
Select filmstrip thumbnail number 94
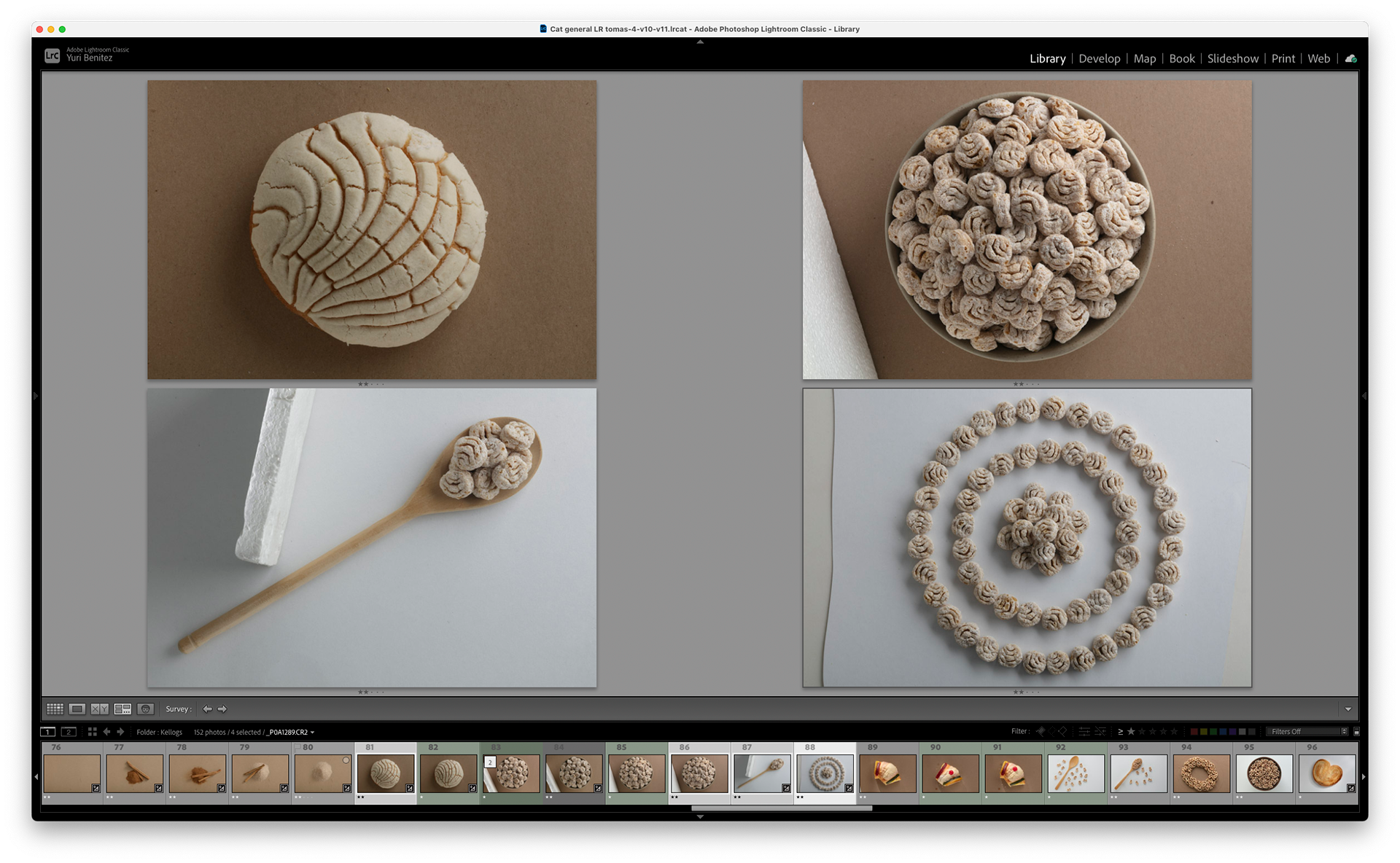pos(1201,773)
